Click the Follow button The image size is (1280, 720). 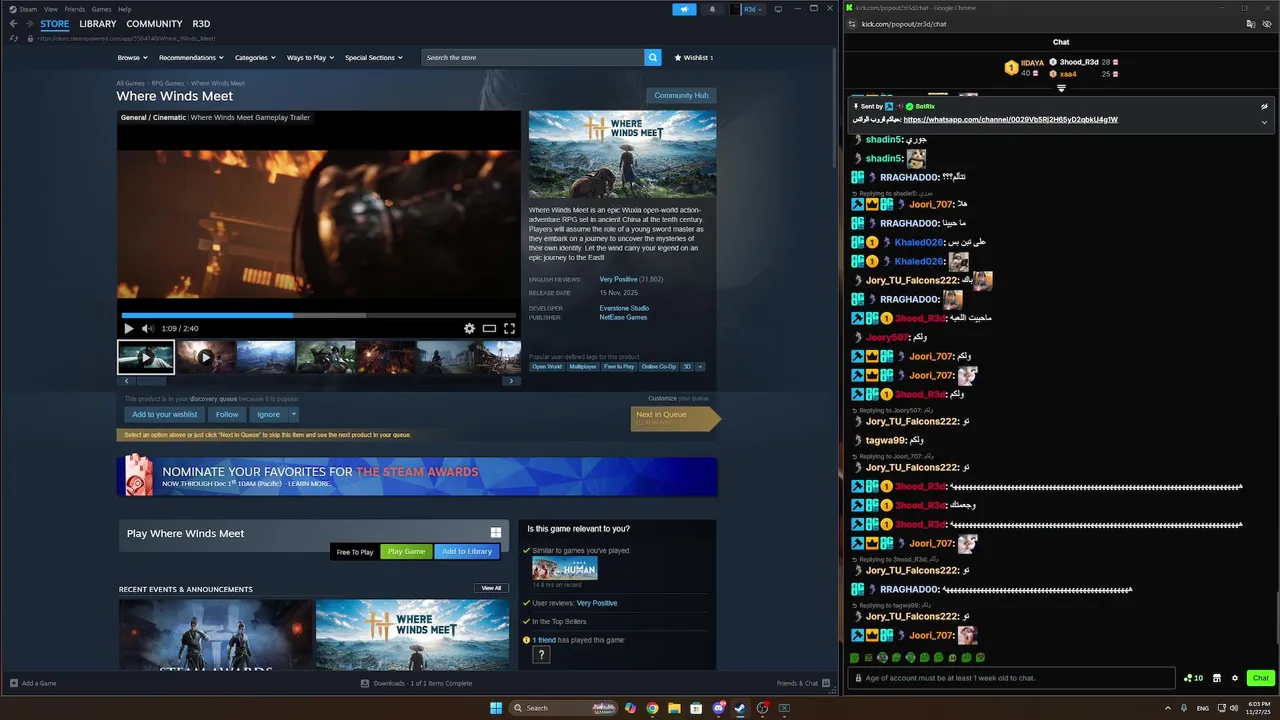227,414
